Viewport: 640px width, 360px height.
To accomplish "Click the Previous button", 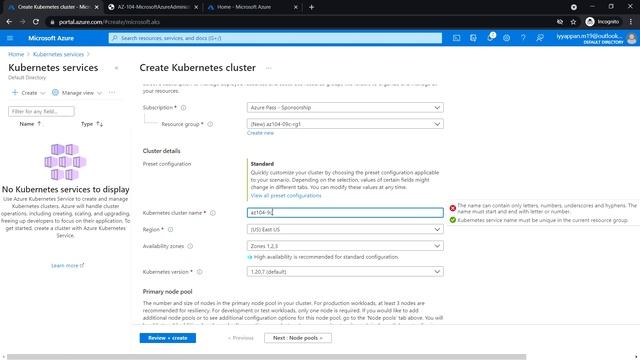I will (241, 338).
